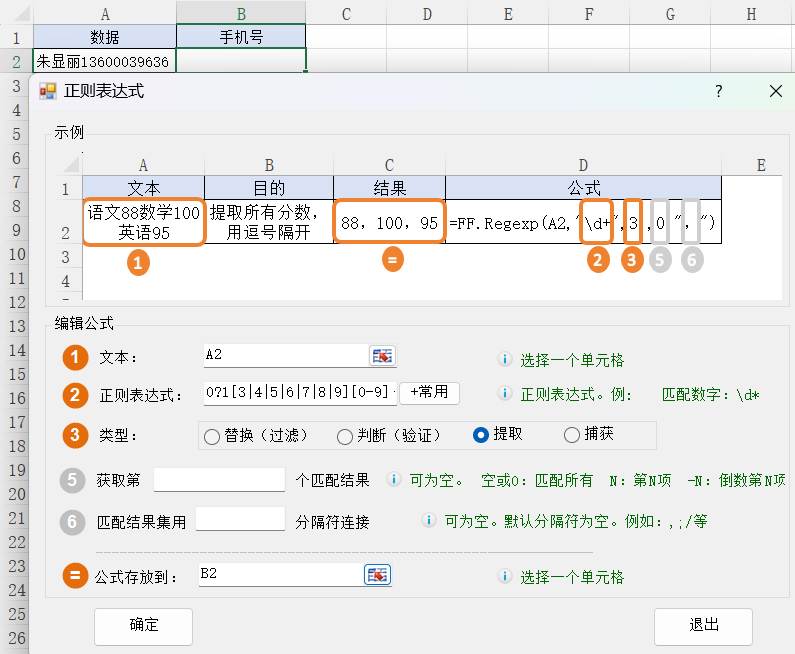Close the 正则表达式 dialog window

[775, 91]
